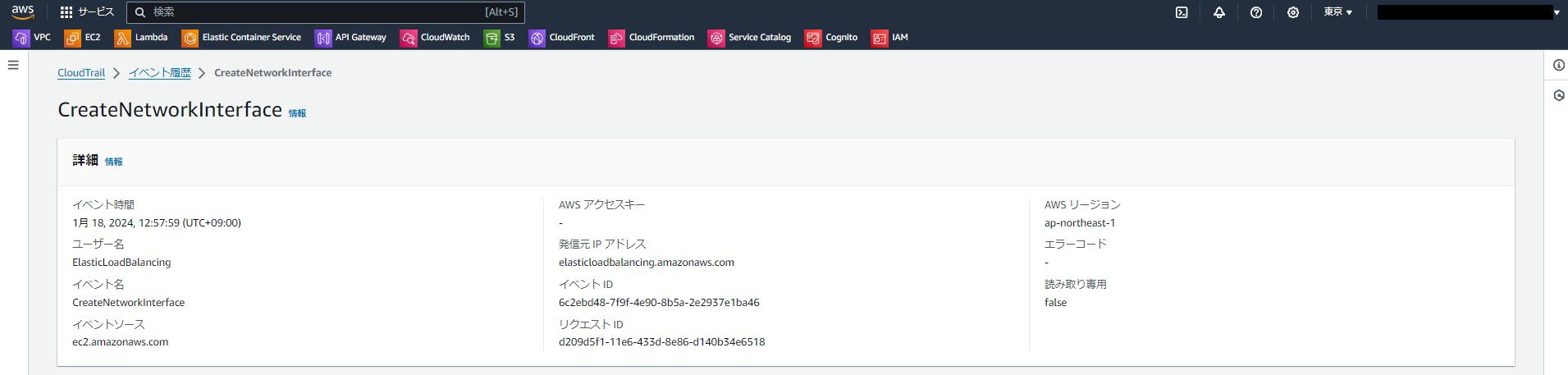The image size is (1568, 375).
Task: Click the AWS アクセスキー label
Action: click(x=602, y=205)
